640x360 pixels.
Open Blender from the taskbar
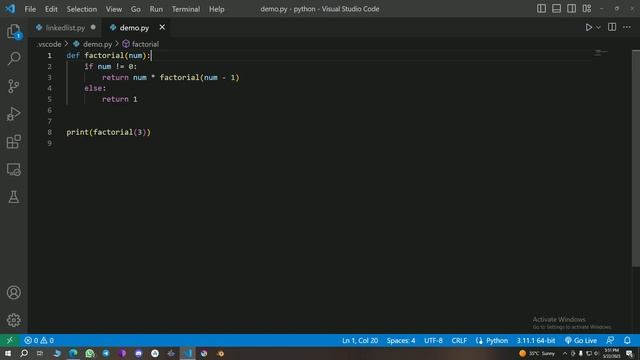(x=220, y=353)
